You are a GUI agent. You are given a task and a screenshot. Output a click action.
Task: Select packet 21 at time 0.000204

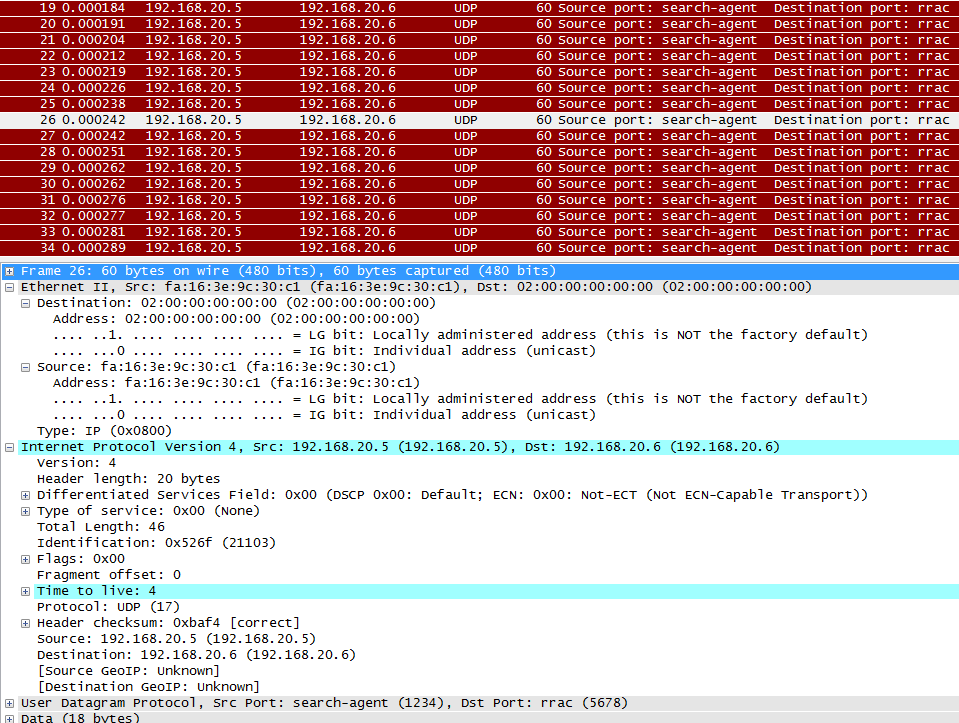pyautogui.click(x=480, y=40)
